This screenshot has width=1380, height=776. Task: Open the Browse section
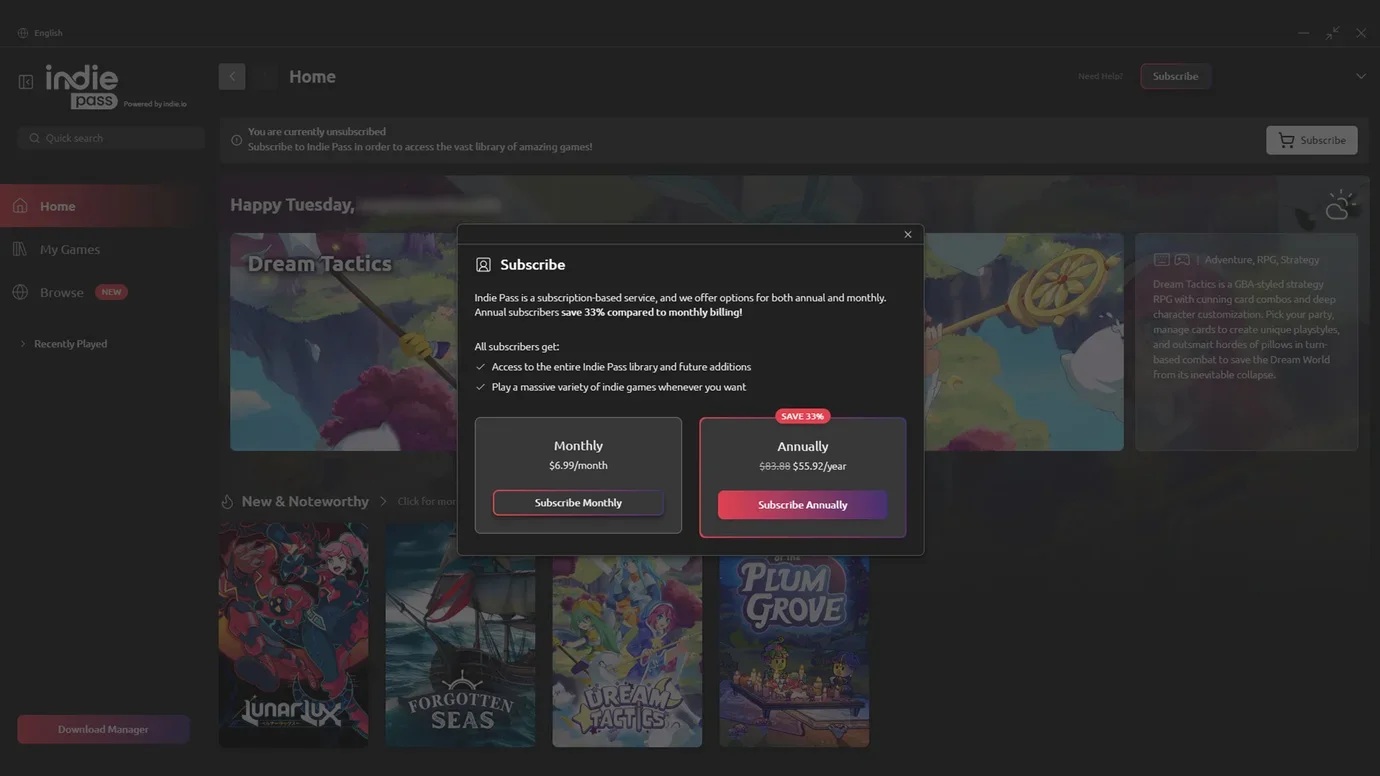coord(62,293)
